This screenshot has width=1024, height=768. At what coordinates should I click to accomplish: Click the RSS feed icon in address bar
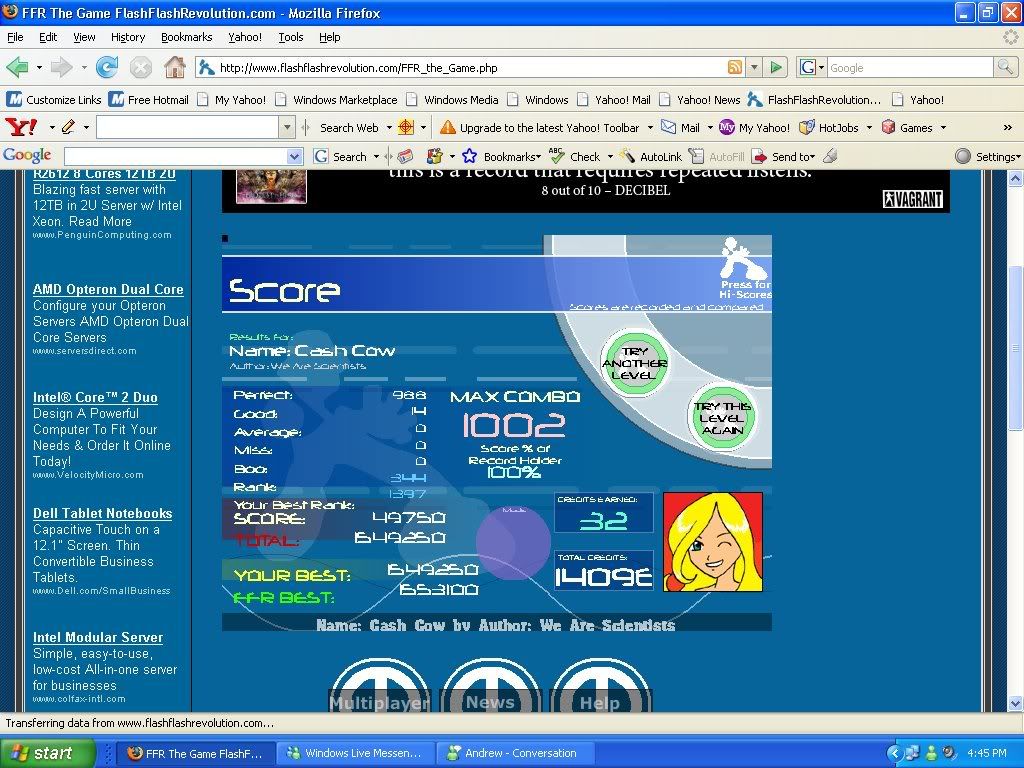[x=735, y=68]
